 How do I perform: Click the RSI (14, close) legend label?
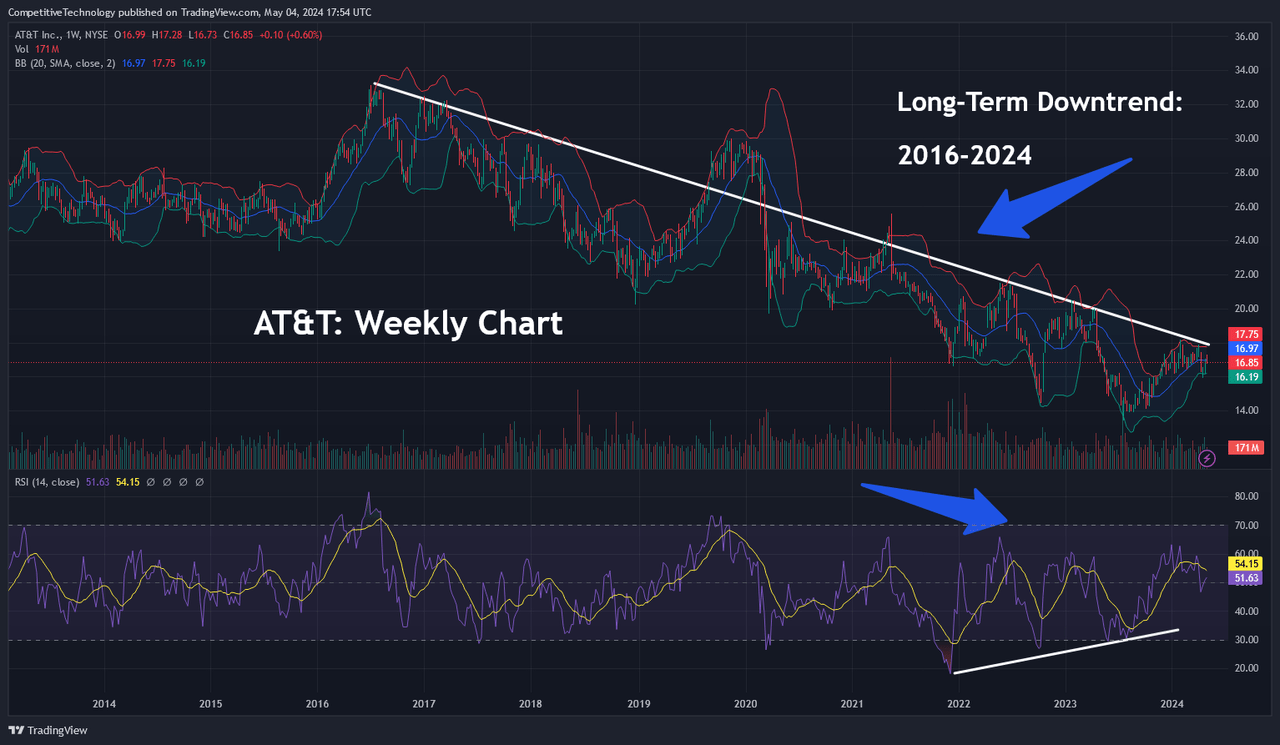pyautogui.click(x=47, y=482)
